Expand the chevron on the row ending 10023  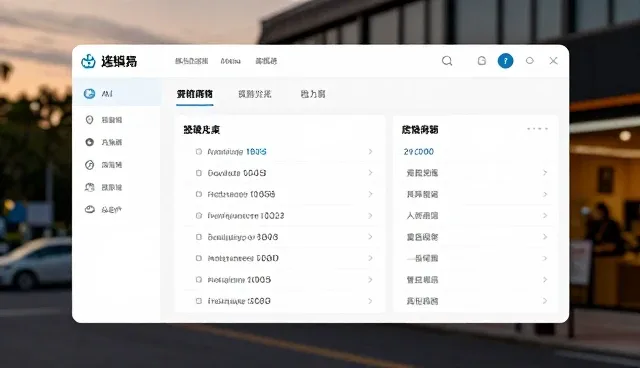(x=370, y=215)
